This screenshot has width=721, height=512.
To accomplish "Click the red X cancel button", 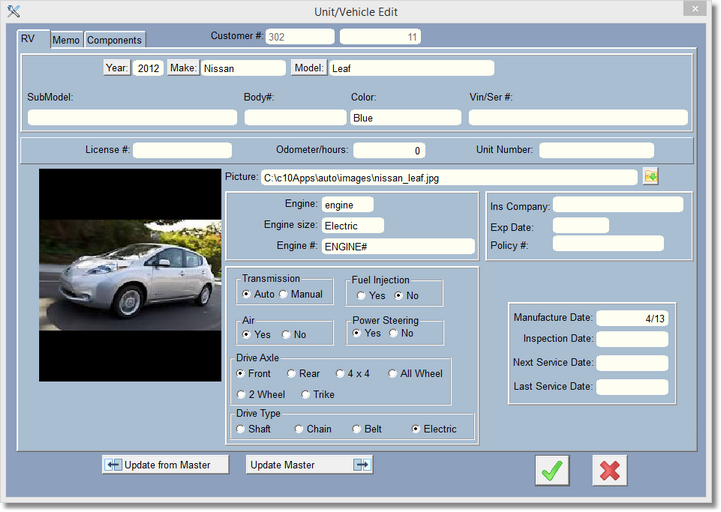I will (609, 470).
